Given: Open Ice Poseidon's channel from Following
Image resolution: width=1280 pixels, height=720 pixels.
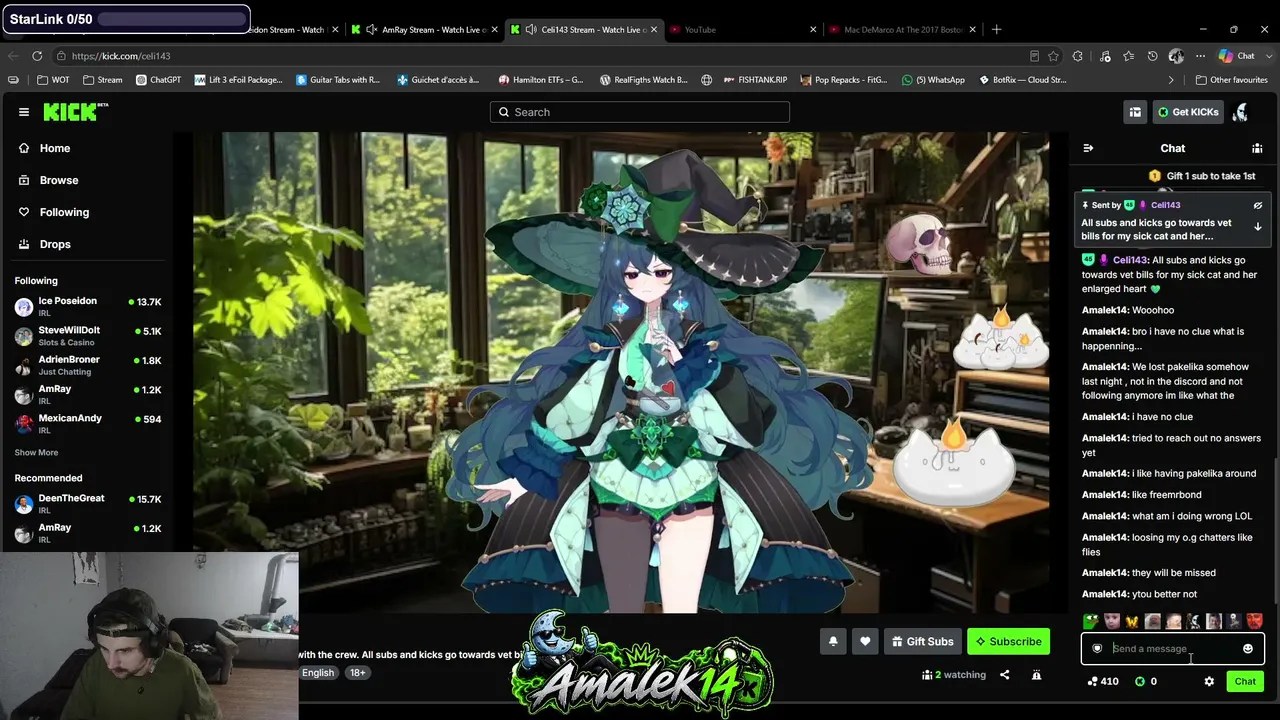Looking at the screenshot, I should pos(88,306).
